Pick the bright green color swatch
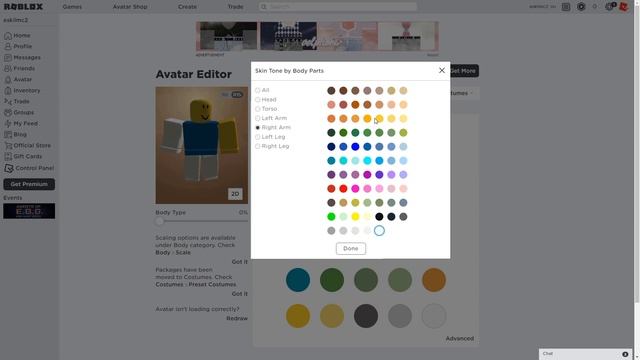This screenshot has height=360, width=640. (331, 217)
